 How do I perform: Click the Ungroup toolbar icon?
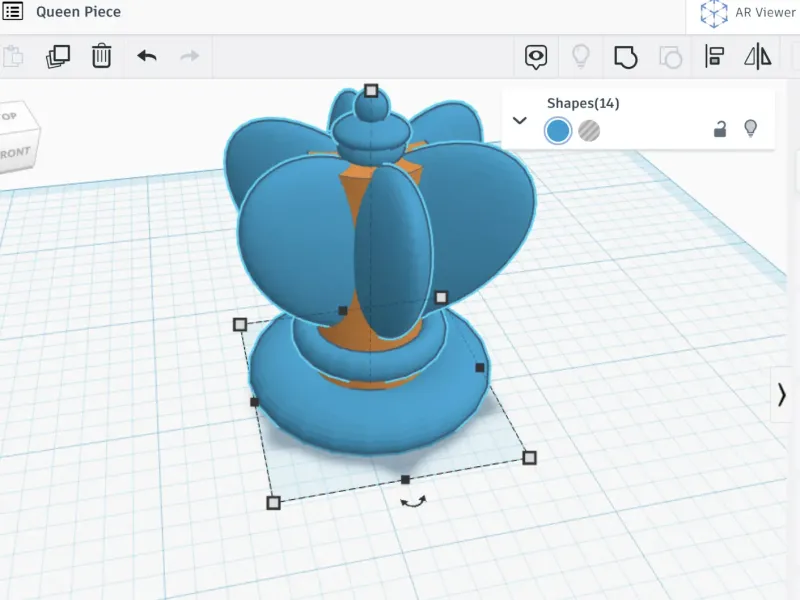click(x=670, y=57)
